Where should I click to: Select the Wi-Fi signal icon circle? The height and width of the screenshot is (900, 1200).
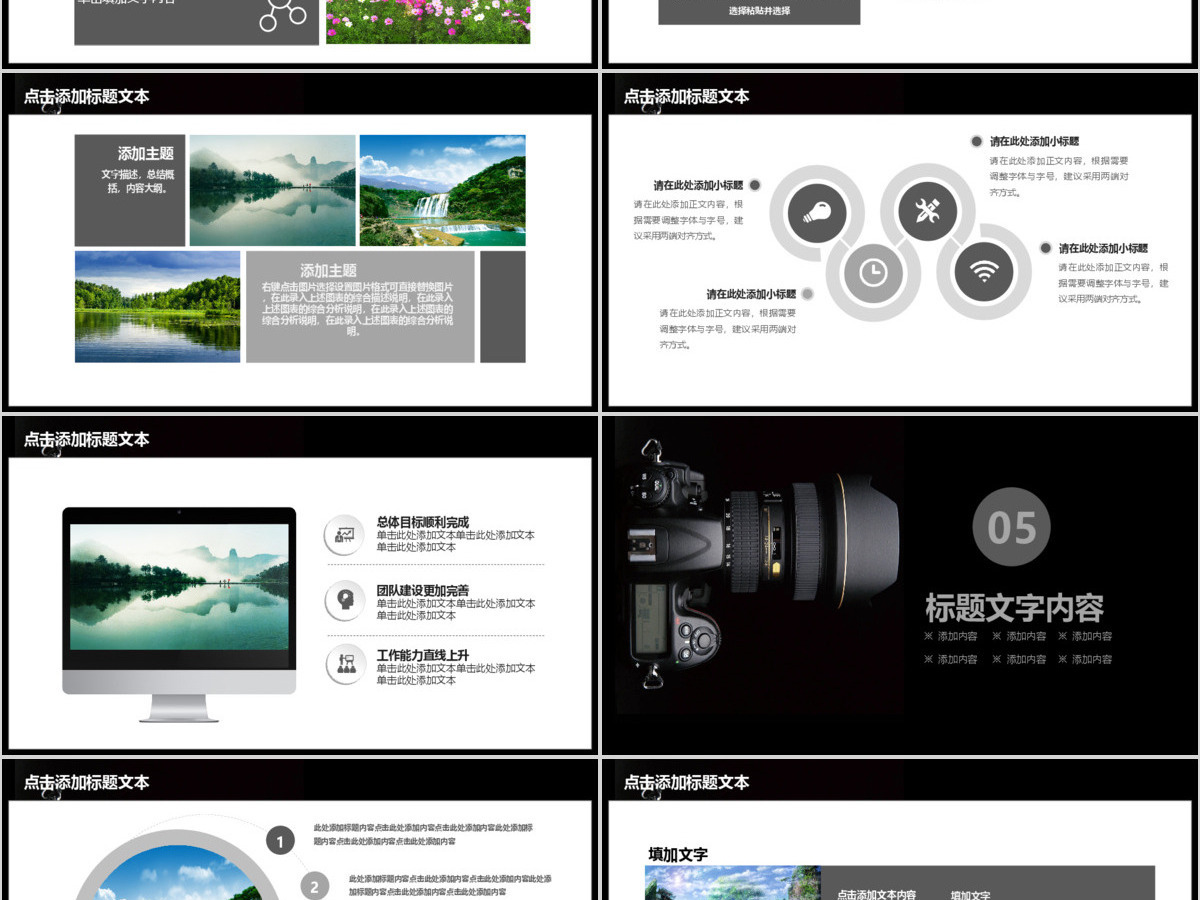pyautogui.click(x=984, y=272)
